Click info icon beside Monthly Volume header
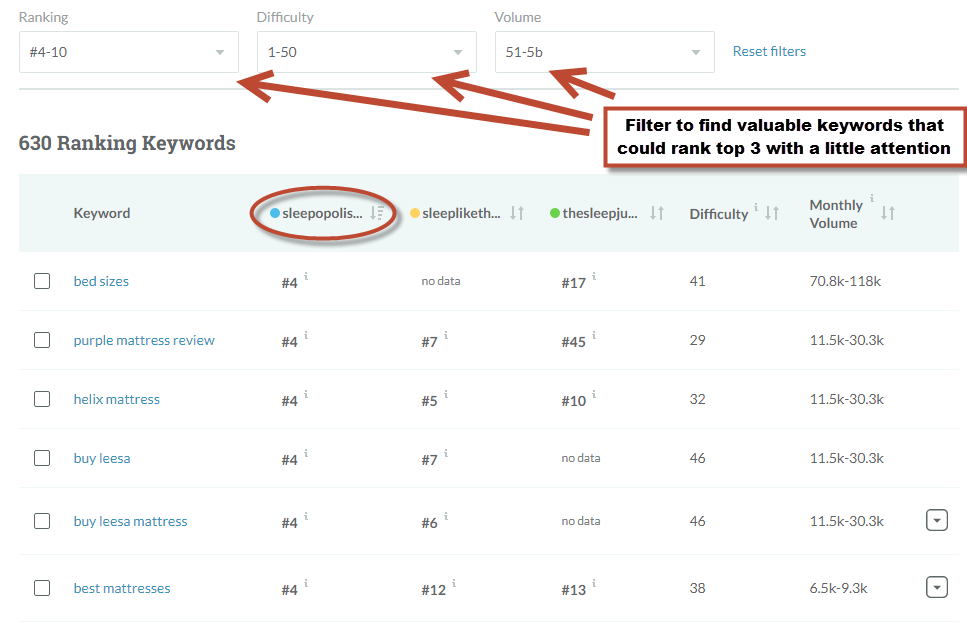The height and width of the screenshot is (629, 967). click(x=872, y=199)
